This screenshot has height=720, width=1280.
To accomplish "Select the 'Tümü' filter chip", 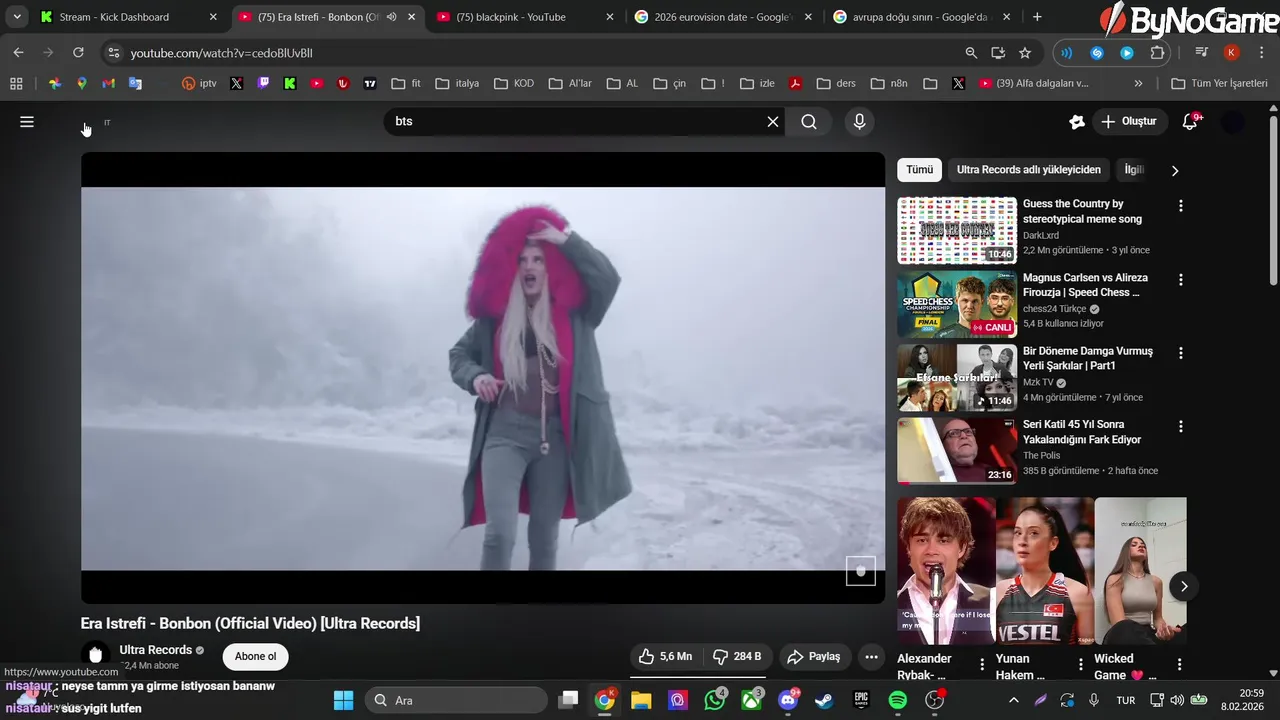I will point(920,170).
